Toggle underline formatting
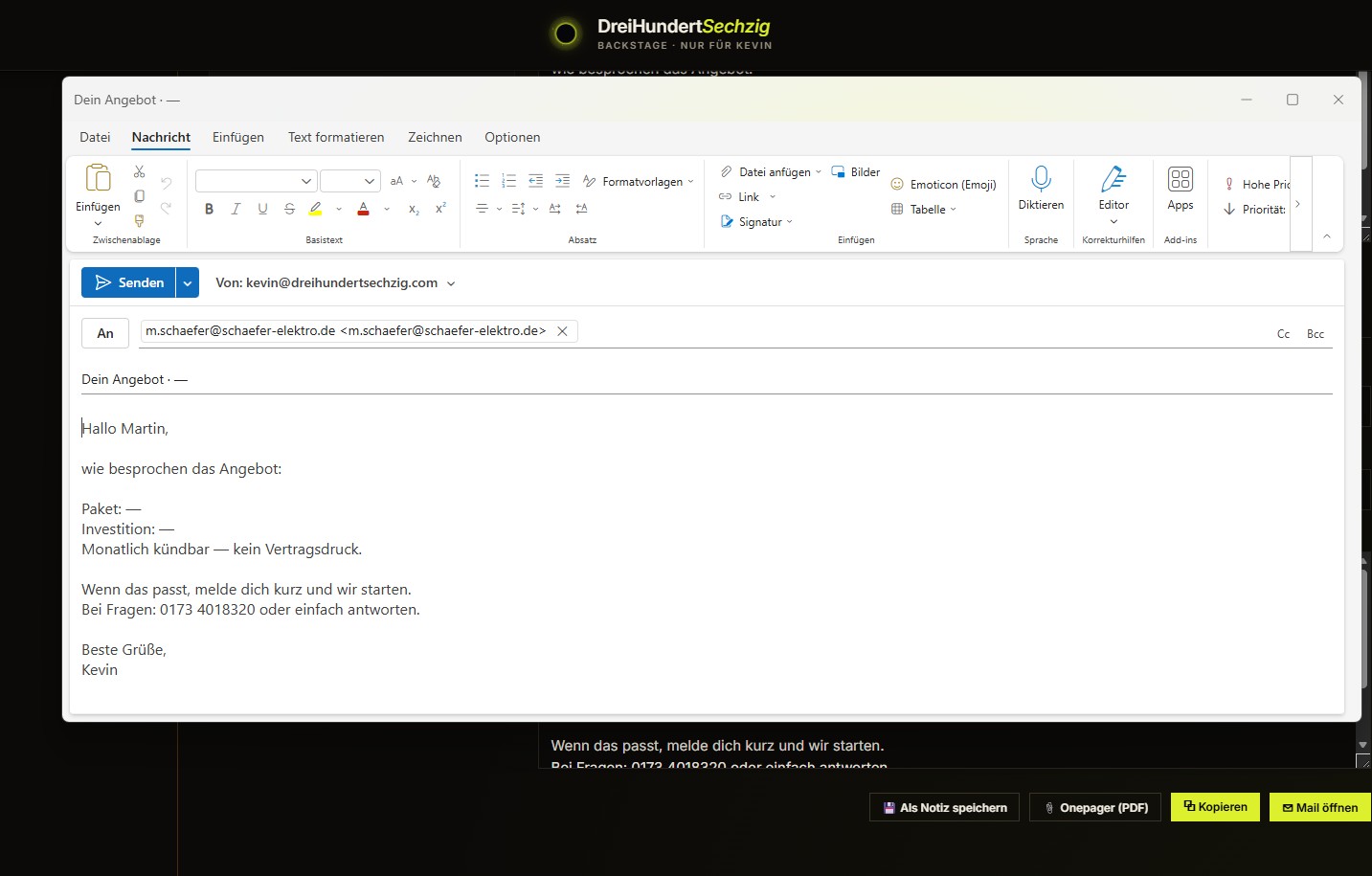 click(262, 209)
